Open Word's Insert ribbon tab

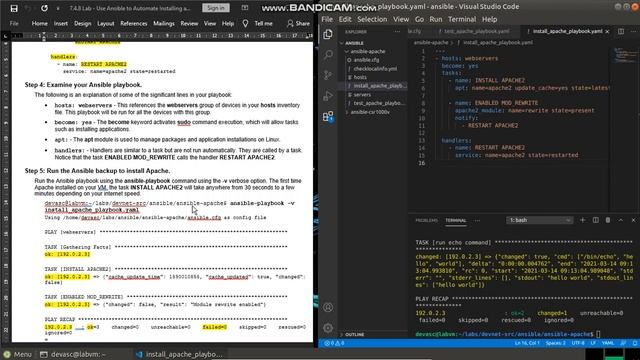point(61,24)
